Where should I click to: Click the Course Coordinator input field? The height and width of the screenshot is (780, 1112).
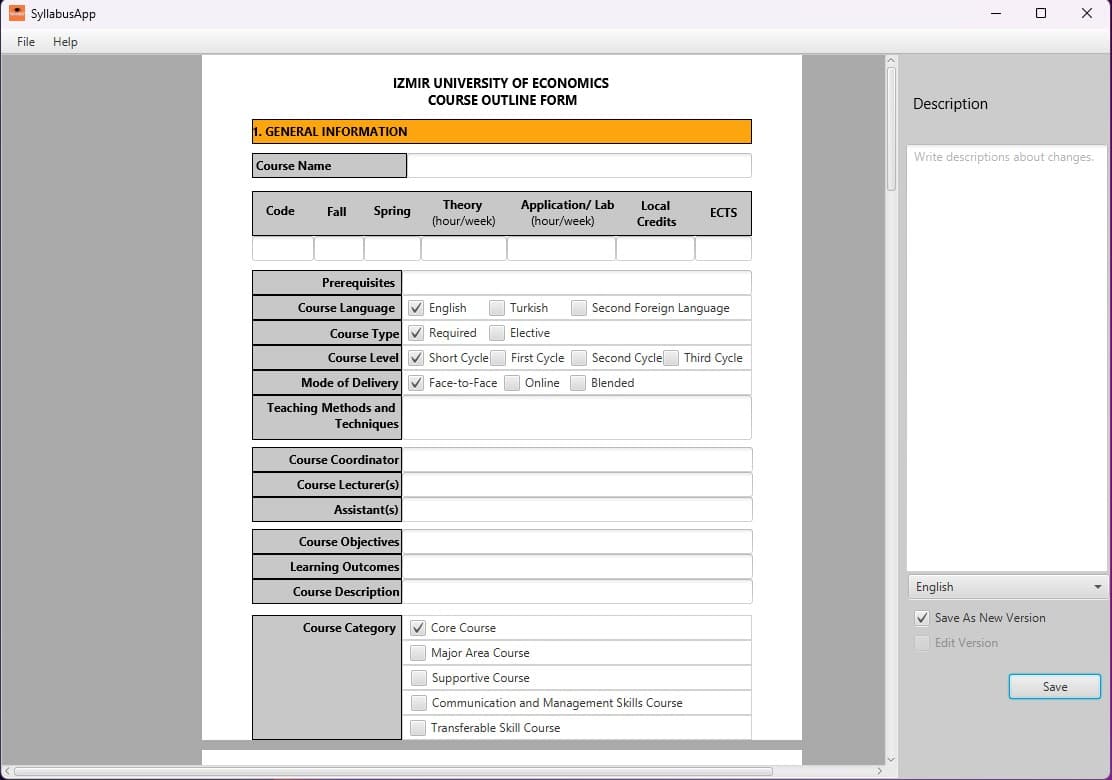pyautogui.click(x=577, y=459)
